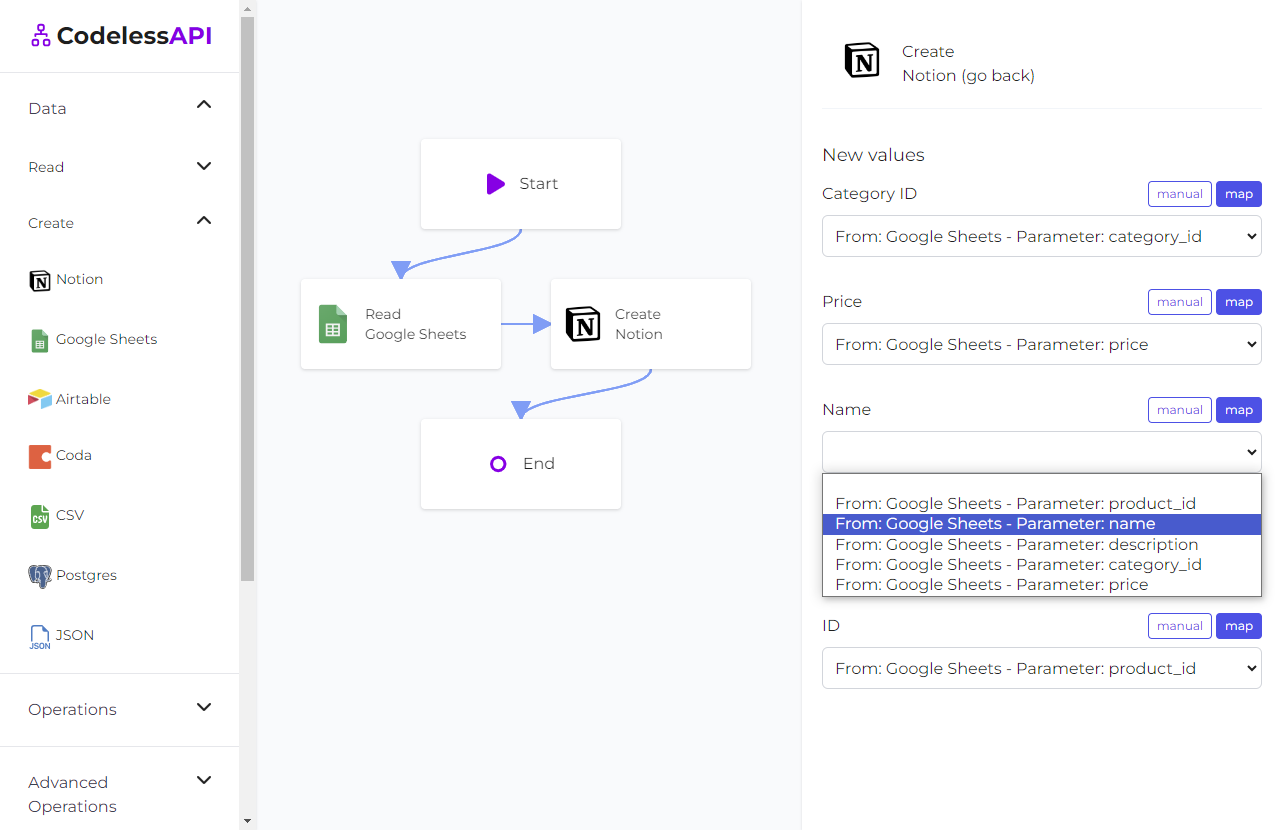
Task: Switch Price to map mode
Action: click(x=1239, y=302)
